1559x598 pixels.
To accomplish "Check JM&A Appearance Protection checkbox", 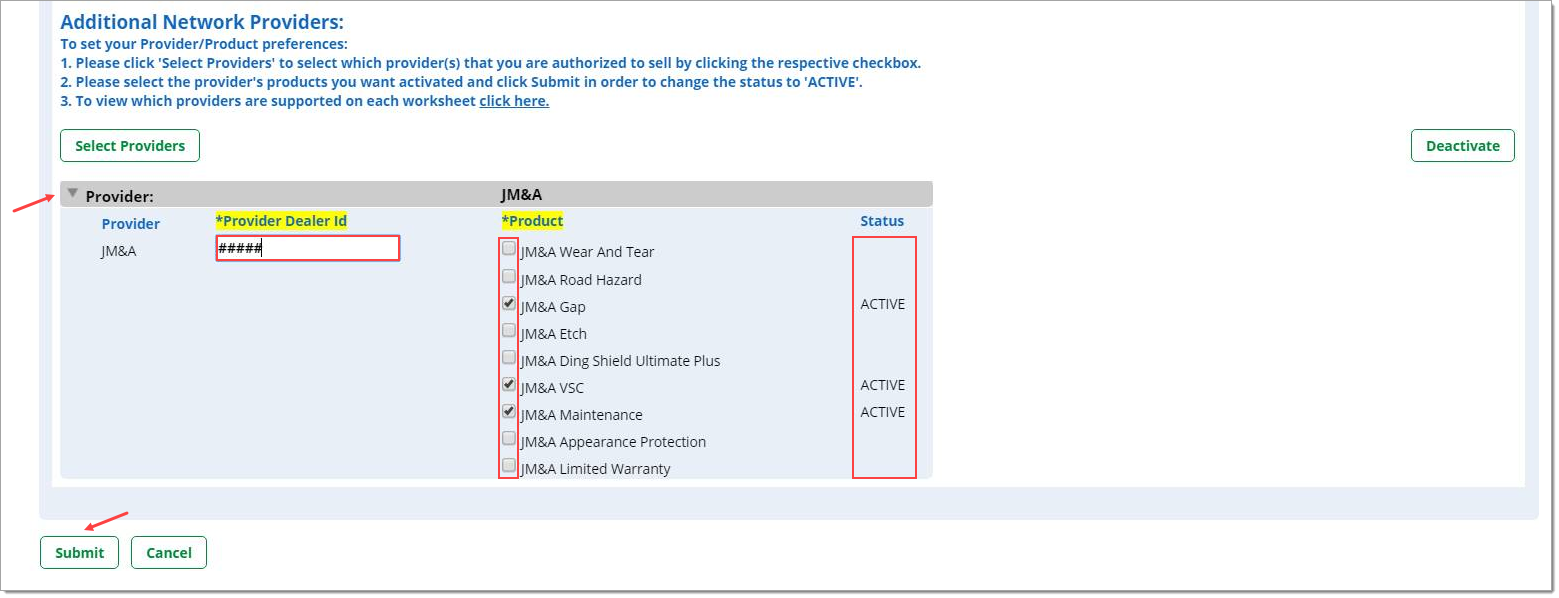I will pos(509,438).
